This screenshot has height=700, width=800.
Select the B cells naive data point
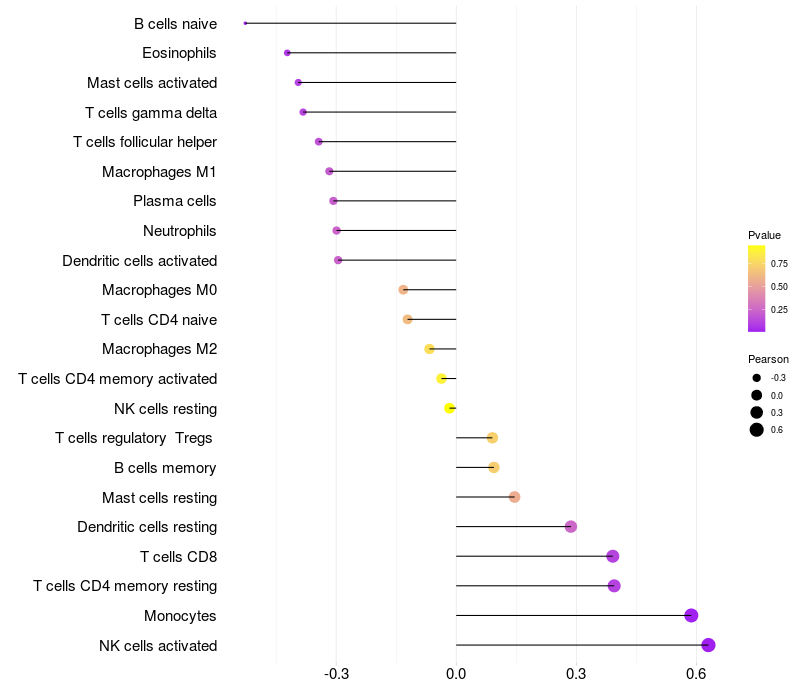(246, 23)
